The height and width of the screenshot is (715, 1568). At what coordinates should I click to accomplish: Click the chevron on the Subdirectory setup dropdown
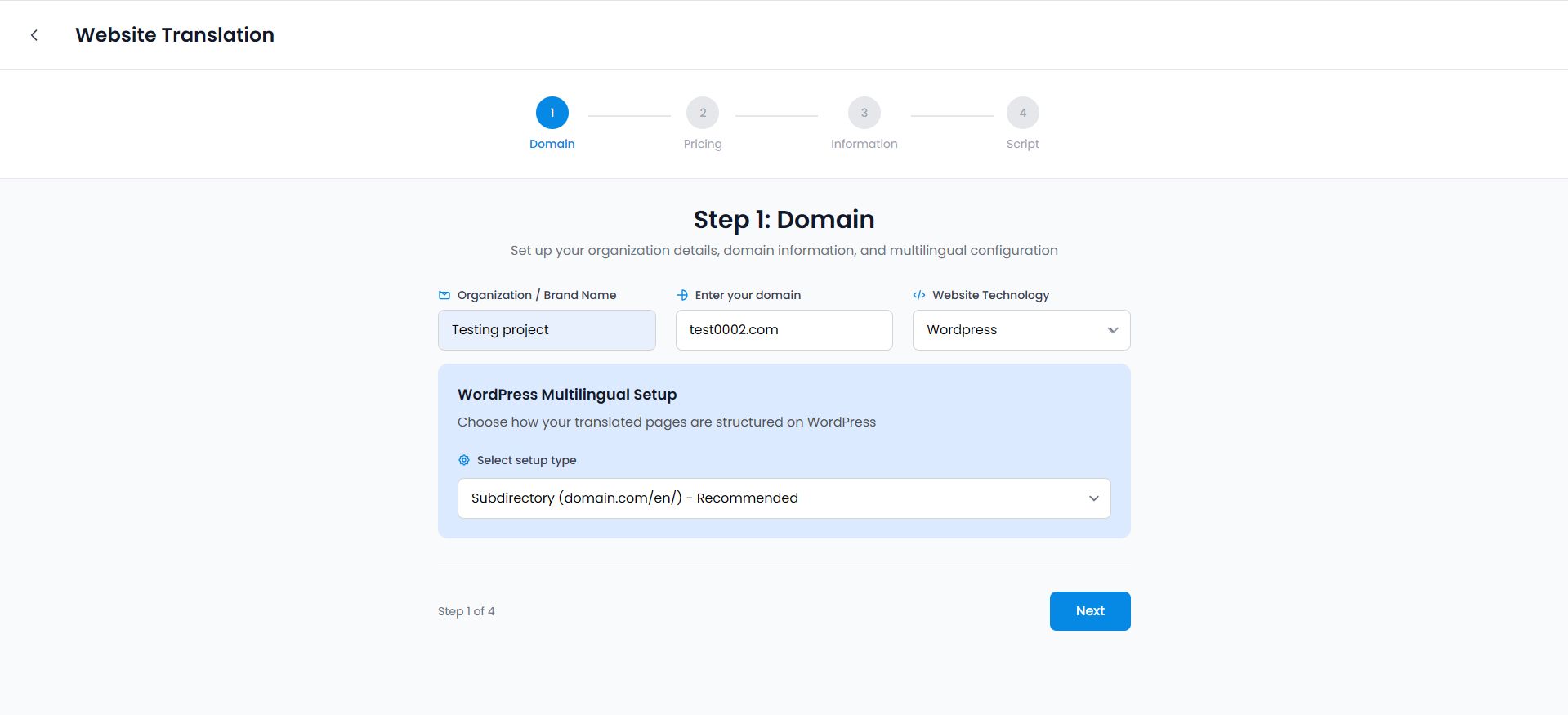coord(1093,498)
